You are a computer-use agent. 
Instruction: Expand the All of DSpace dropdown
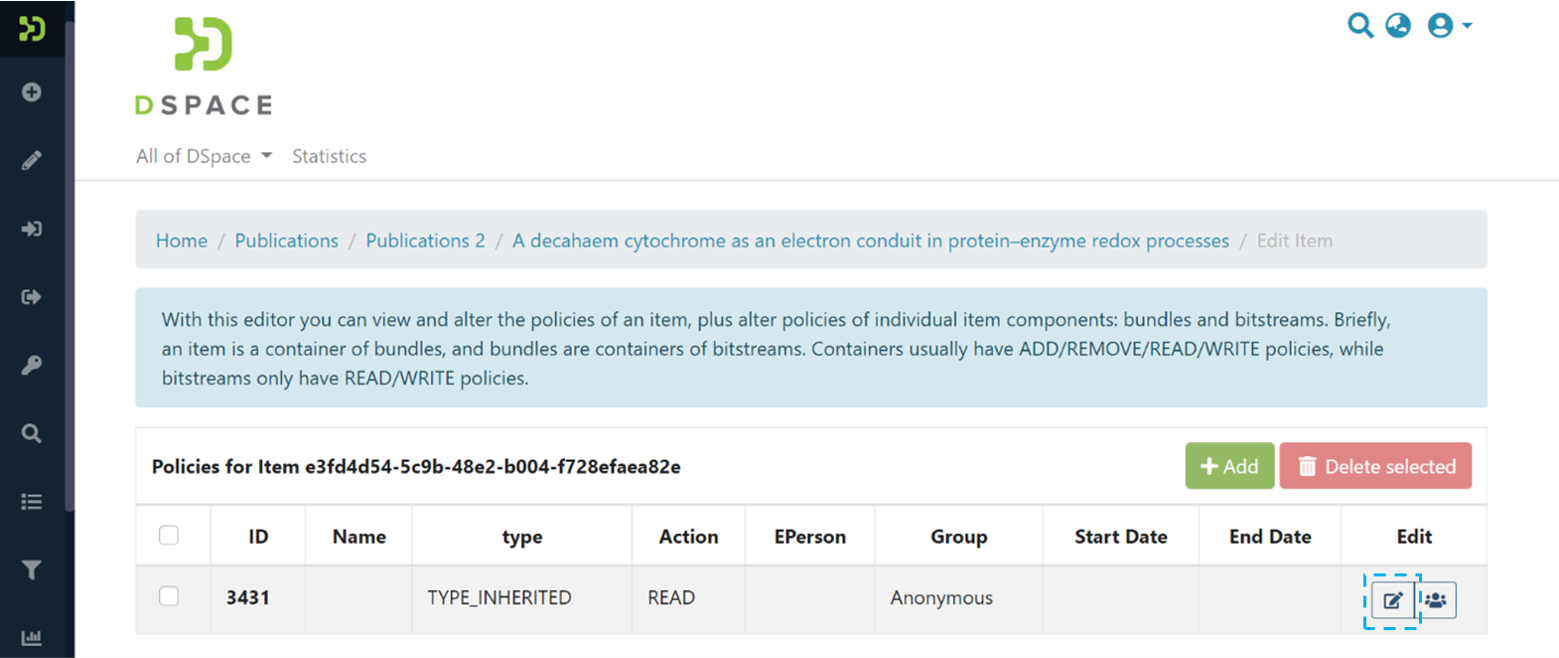(204, 157)
